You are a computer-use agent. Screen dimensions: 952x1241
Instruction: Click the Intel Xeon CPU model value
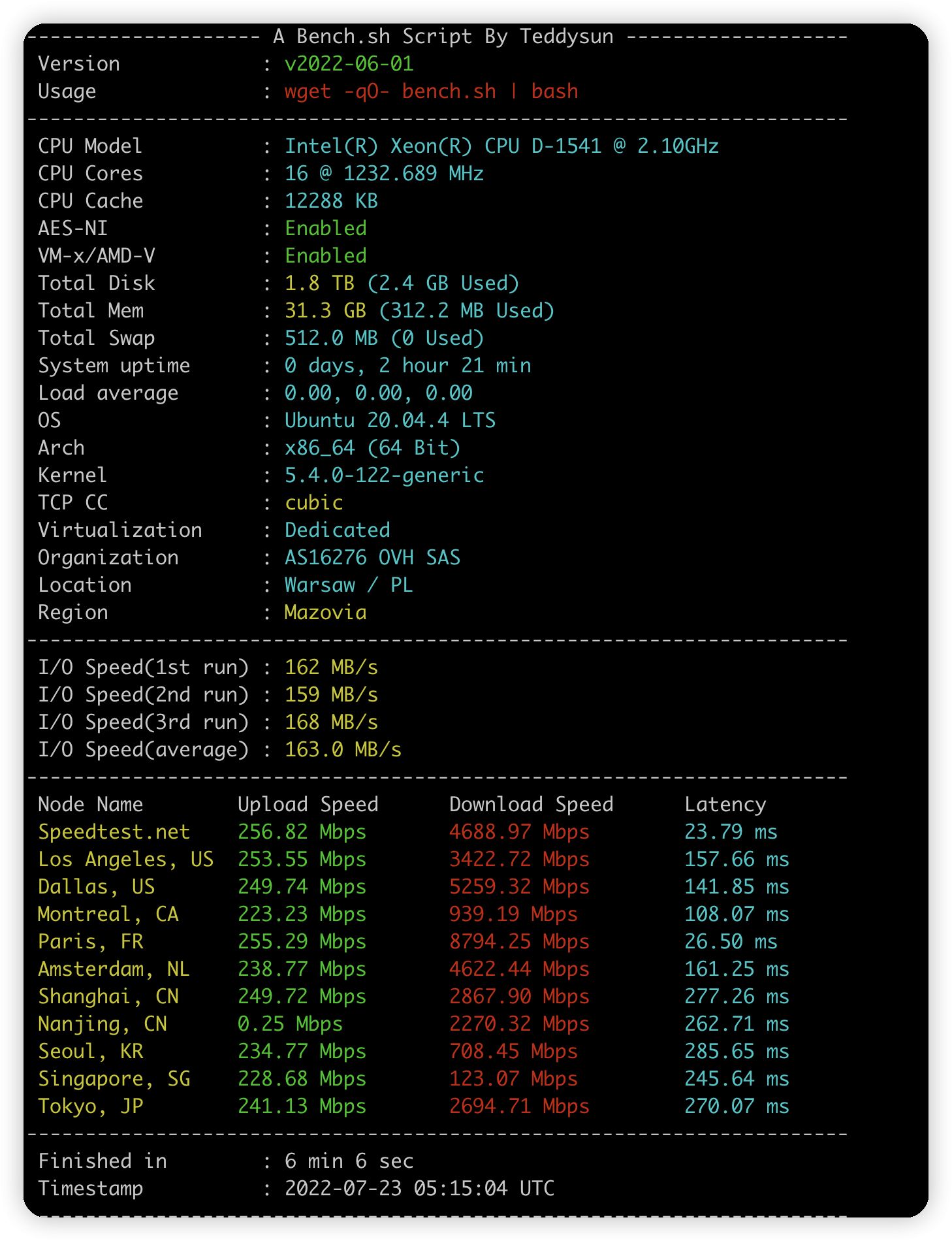(x=501, y=146)
